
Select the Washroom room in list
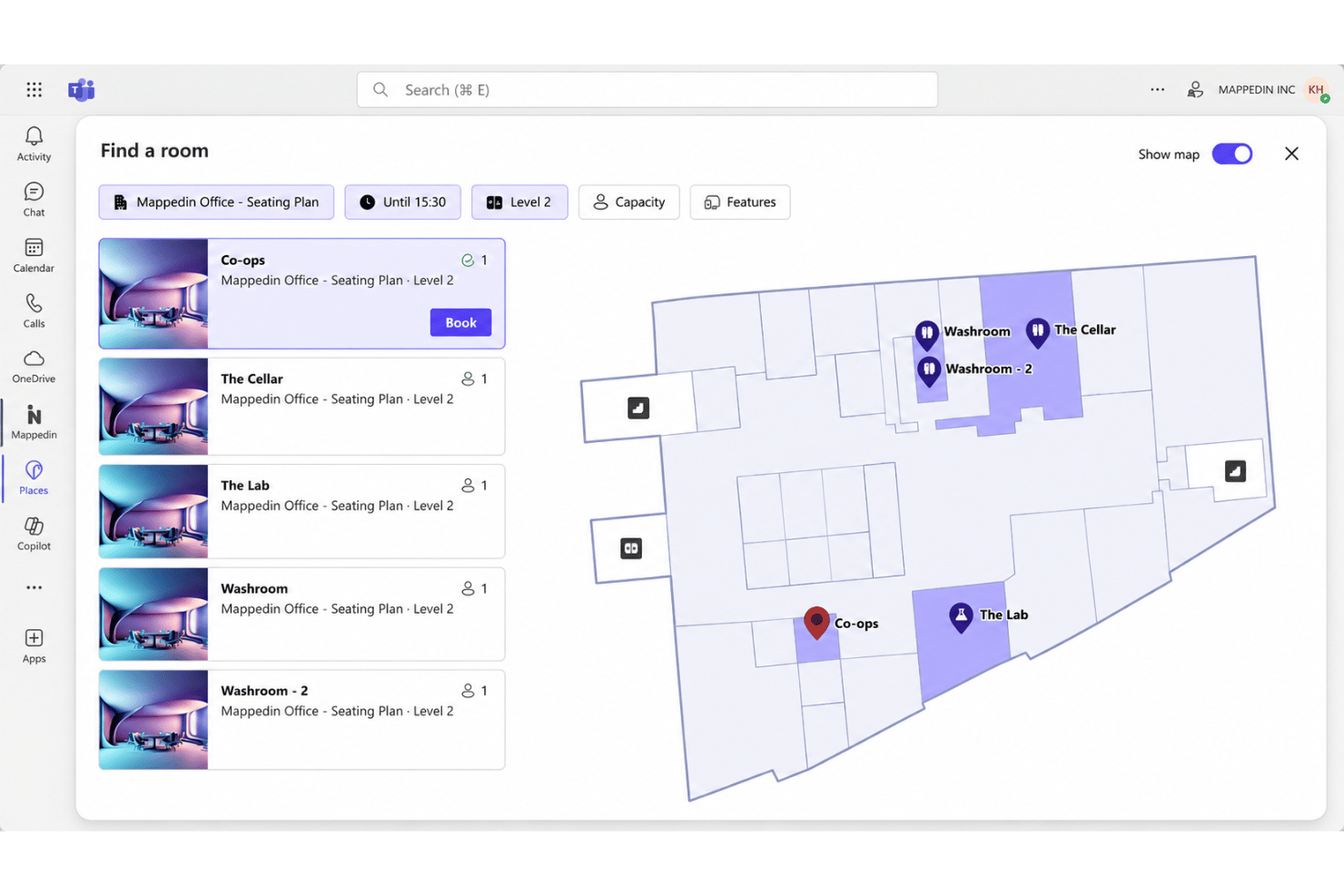pyautogui.click(x=301, y=614)
